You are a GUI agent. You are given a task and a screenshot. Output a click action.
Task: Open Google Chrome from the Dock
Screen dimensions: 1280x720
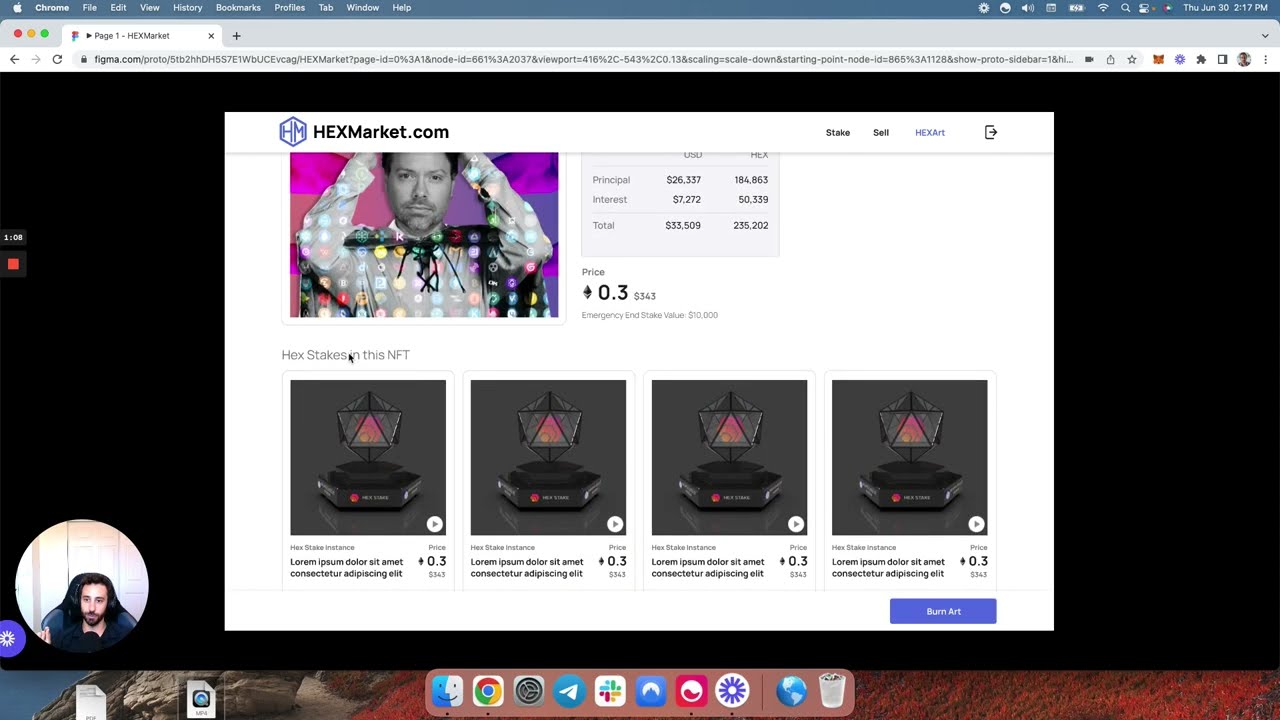488,691
